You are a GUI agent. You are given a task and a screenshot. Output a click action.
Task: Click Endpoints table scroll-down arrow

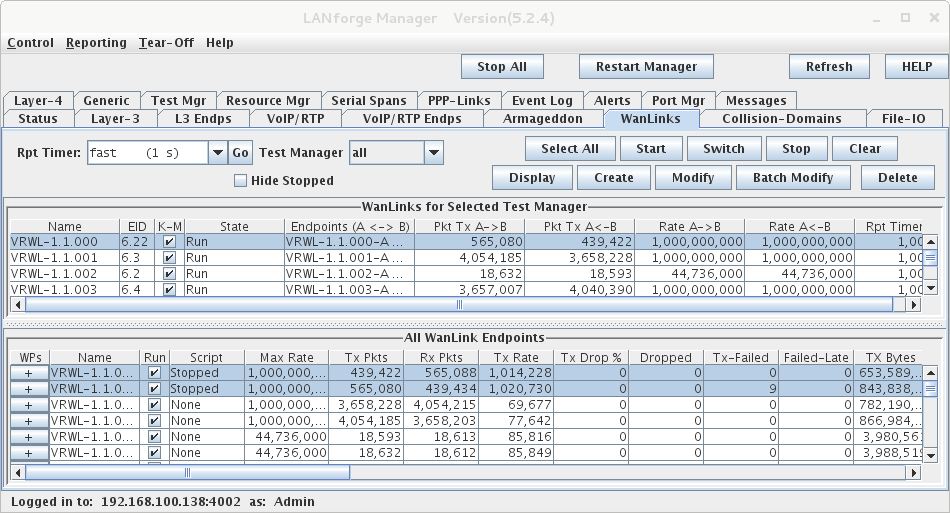(x=931, y=455)
